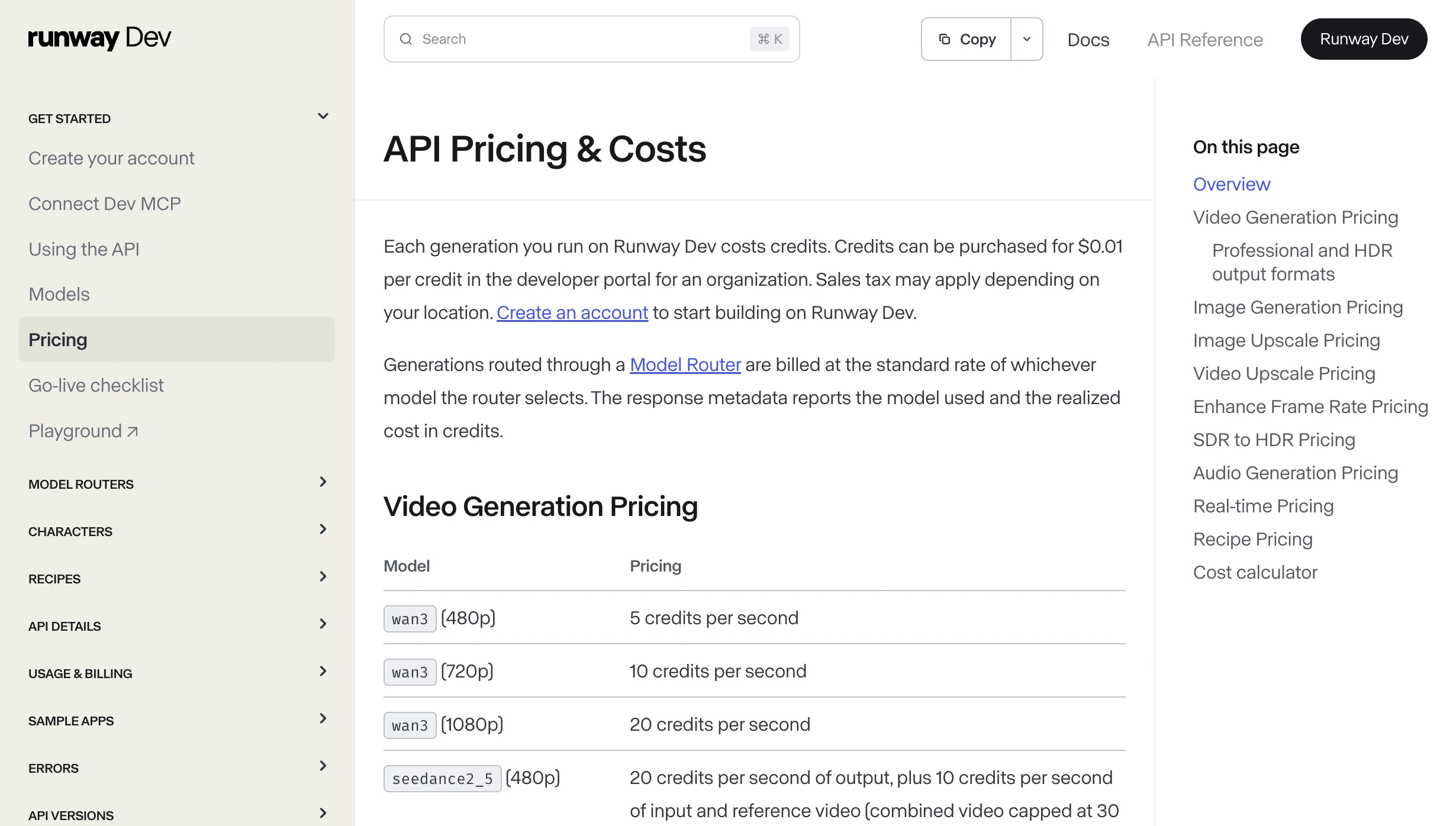This screenshot has height=826, width=1456.
Task: Open the Playground external link
Action: 83,431
